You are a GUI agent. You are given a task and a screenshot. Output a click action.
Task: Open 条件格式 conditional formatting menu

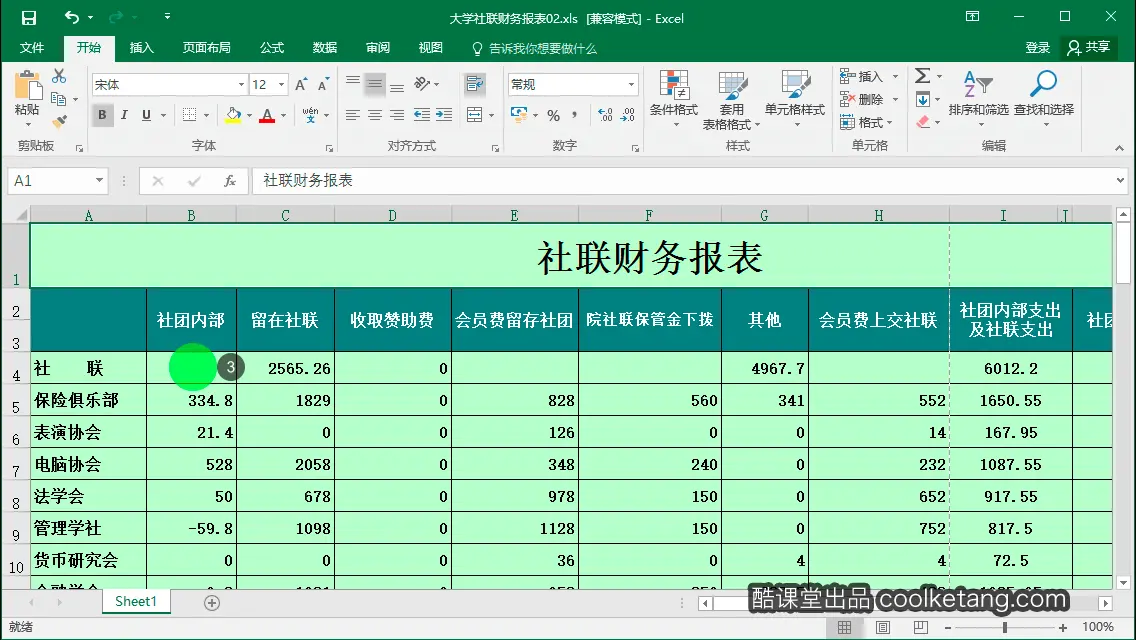(674, 99)
